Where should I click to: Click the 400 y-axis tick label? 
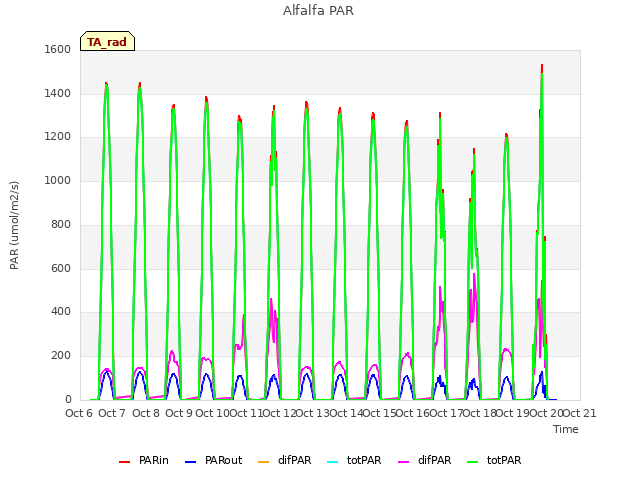(61, 312)
